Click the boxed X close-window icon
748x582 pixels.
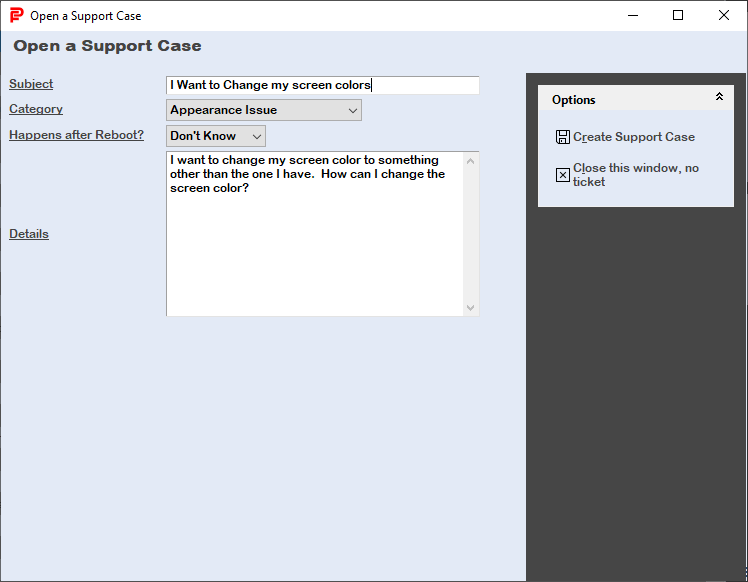click(562, 175)
